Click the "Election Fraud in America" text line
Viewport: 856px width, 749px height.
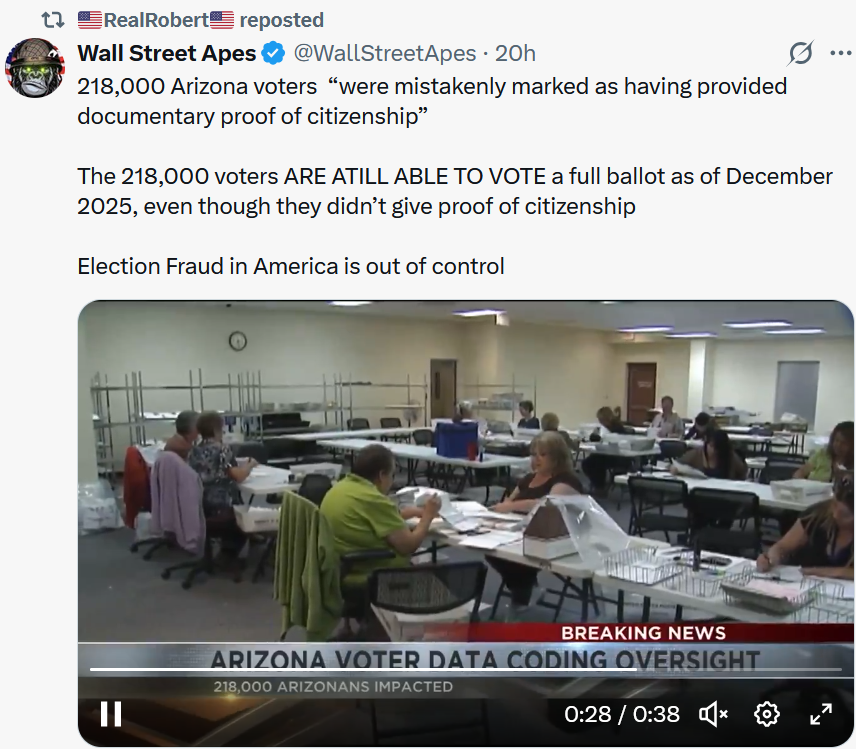[x=291, y=266]
